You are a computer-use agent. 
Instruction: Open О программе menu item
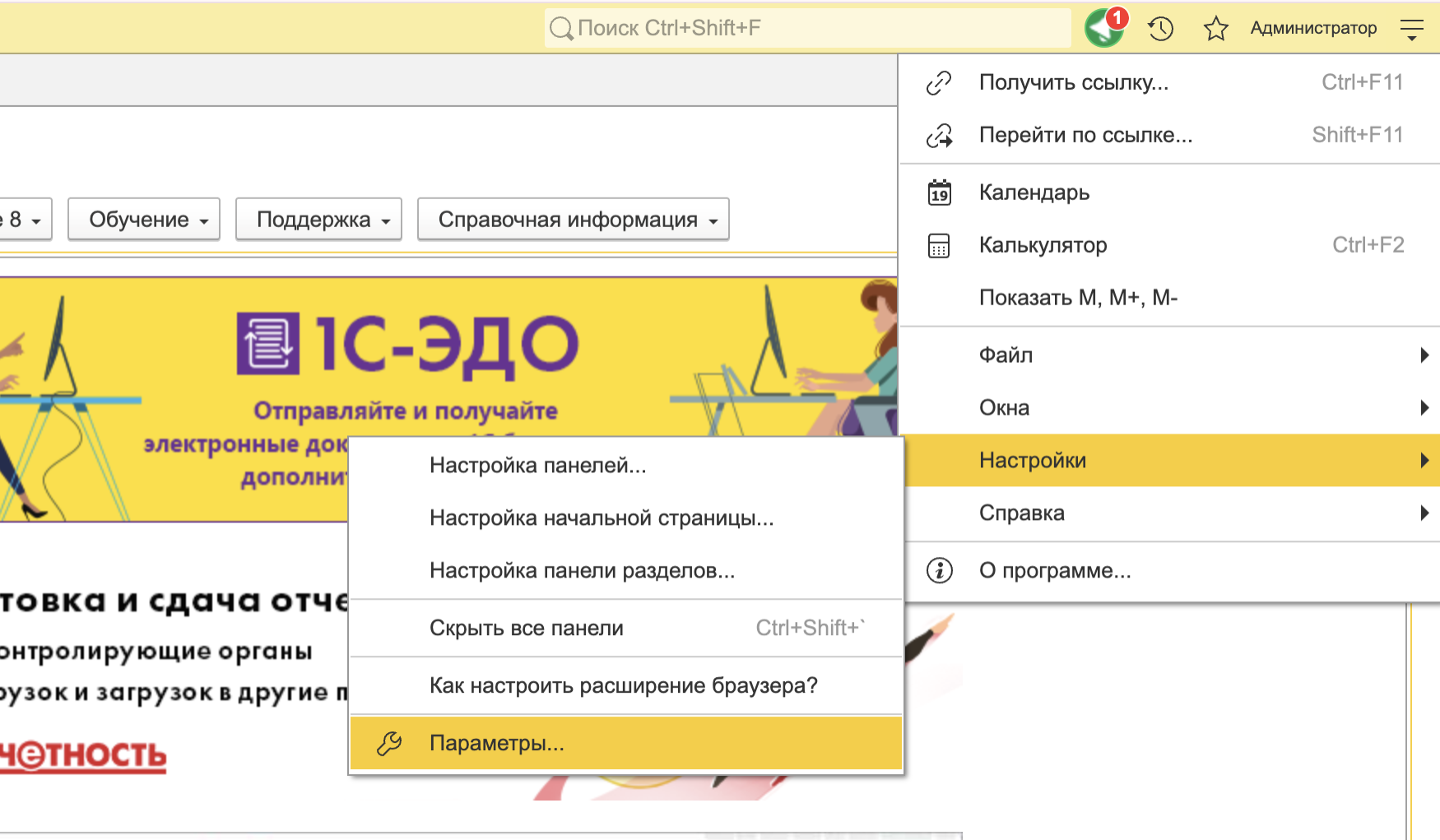[1170, 570]
